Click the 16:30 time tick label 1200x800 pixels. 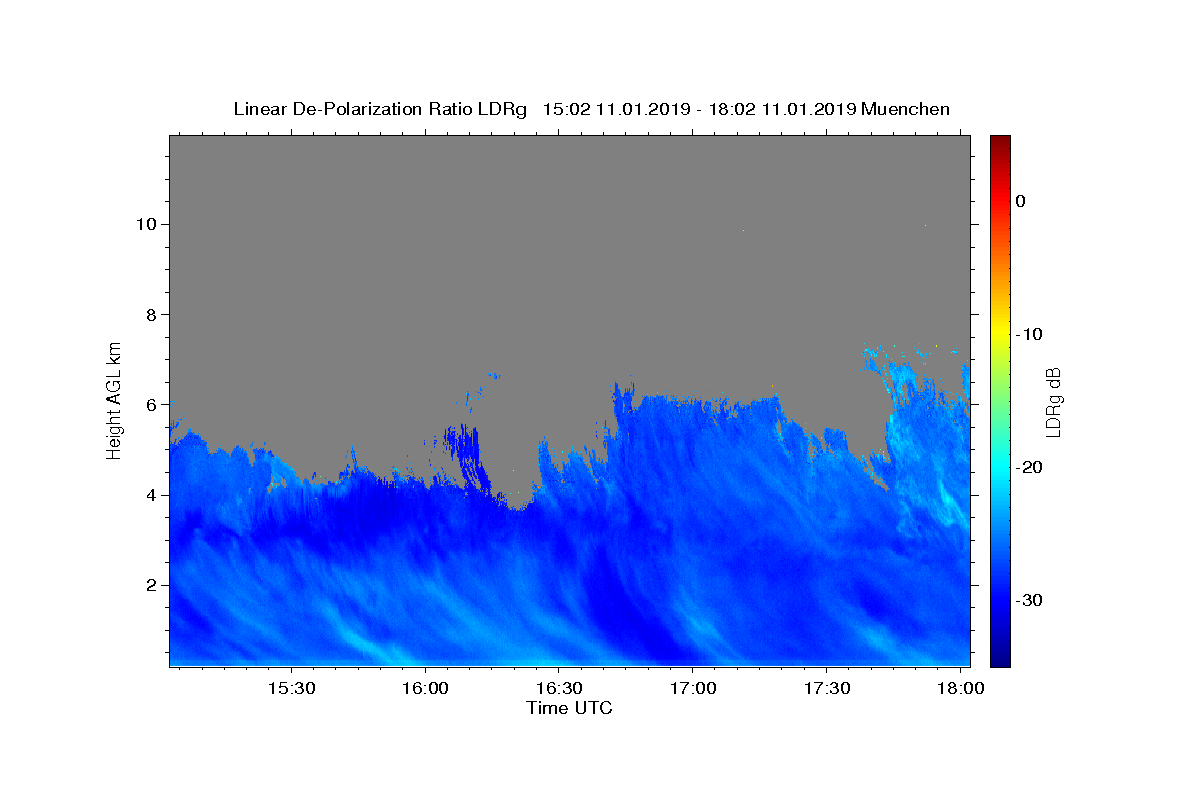pyautogui.click(x=559, y=689)
